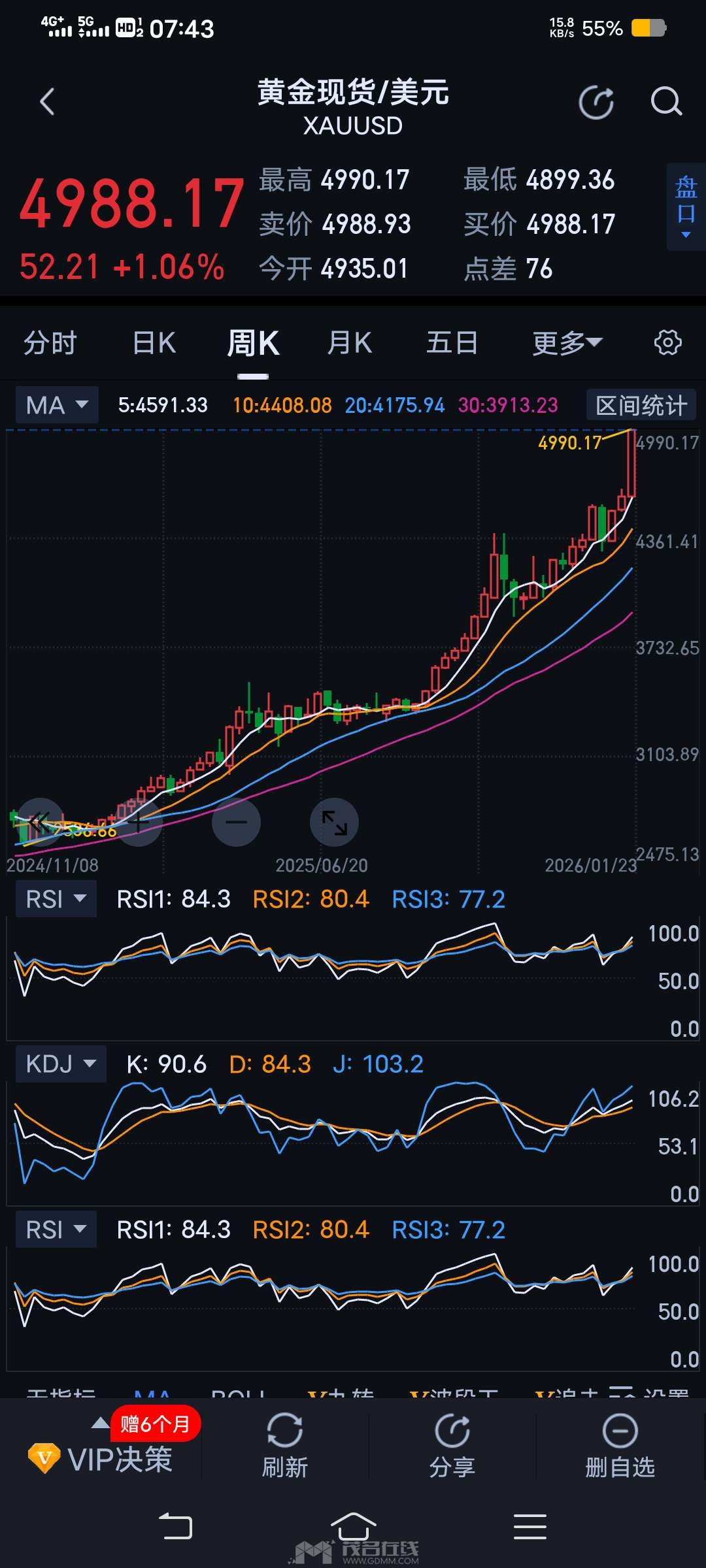Switch to the 月K tab
This screenshot has height=1568, width=706.
point(350,343)
